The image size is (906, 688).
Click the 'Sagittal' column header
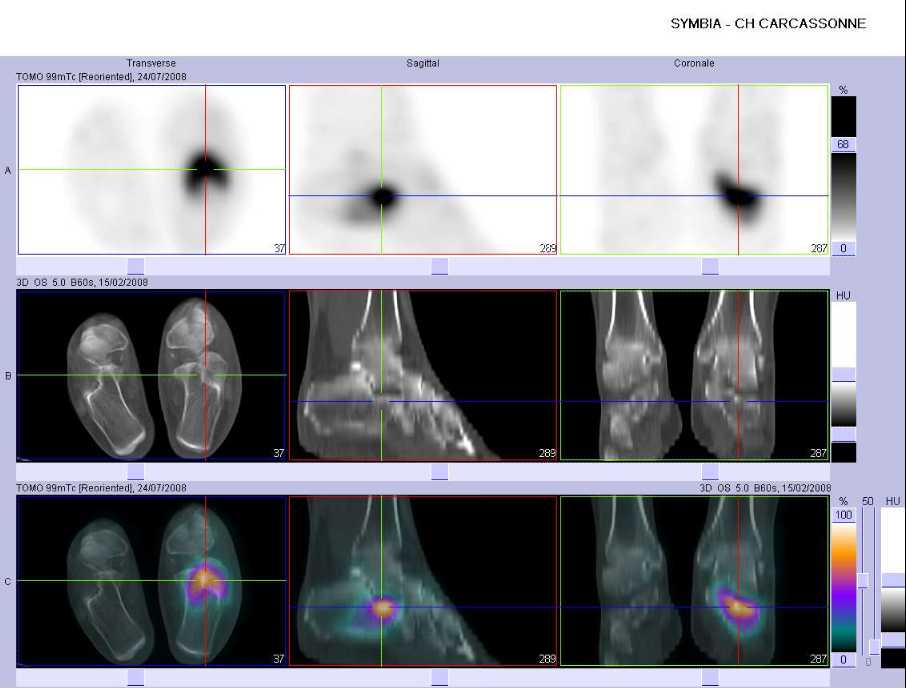coord(422,64)
